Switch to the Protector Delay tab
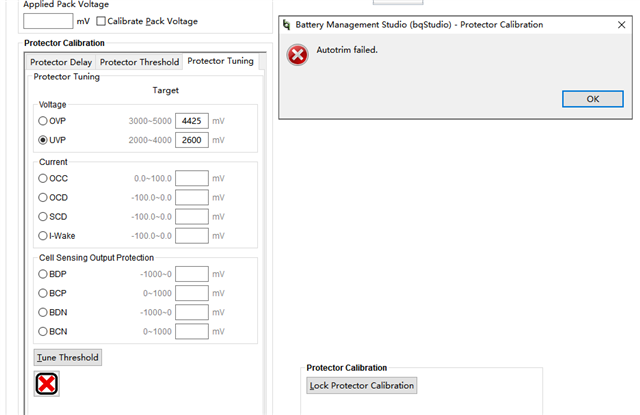Image resolution: width=640 pixels, height=415 pixels. (x=61, y=62)
